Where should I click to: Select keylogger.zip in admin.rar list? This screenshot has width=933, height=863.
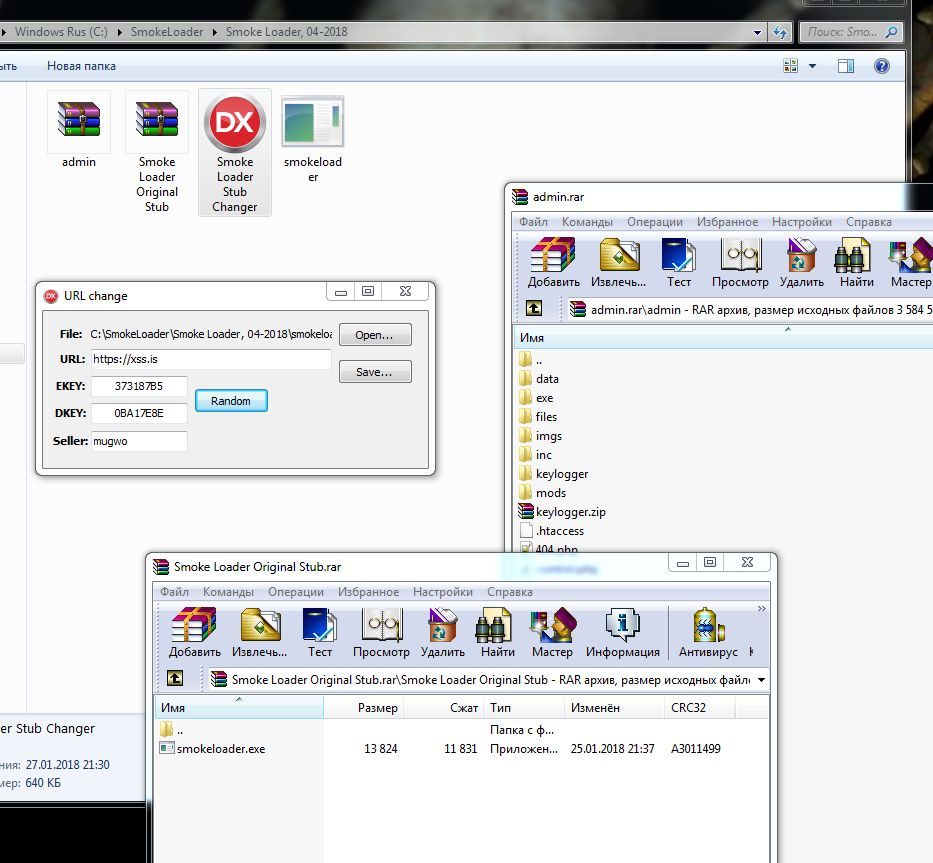[562, 512]
